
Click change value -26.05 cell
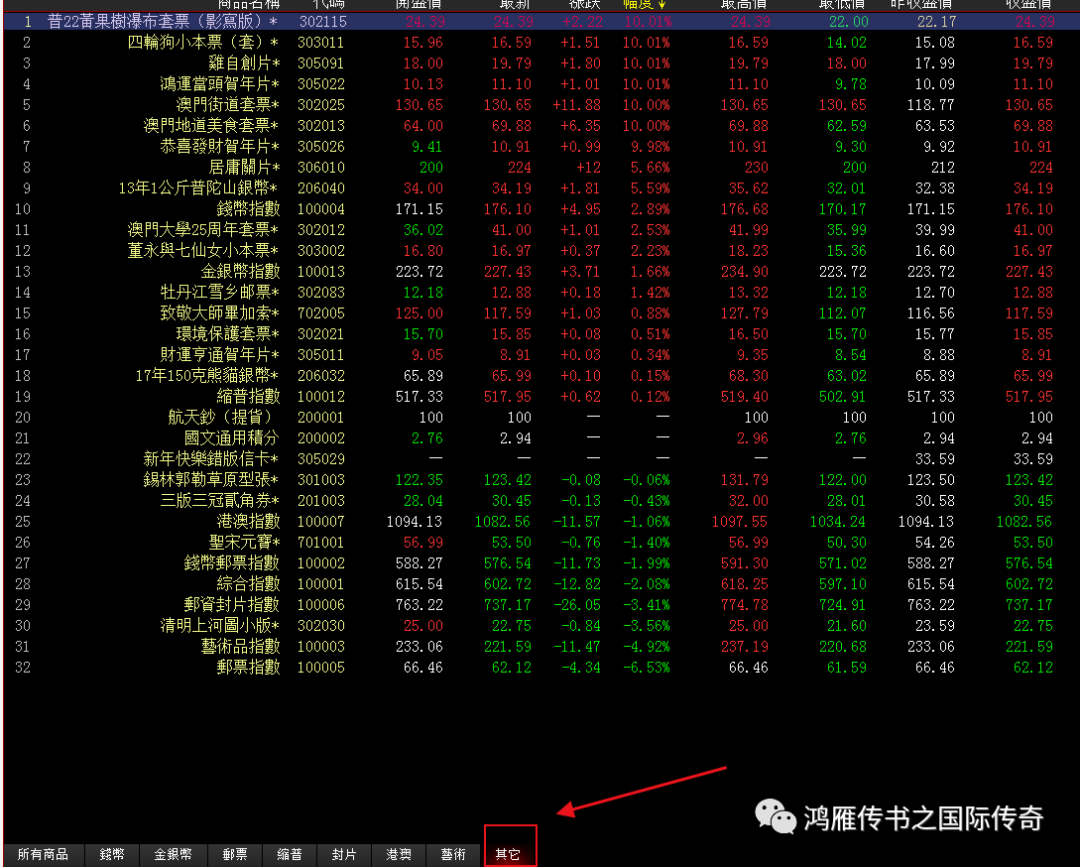click(x=577, y=605)
